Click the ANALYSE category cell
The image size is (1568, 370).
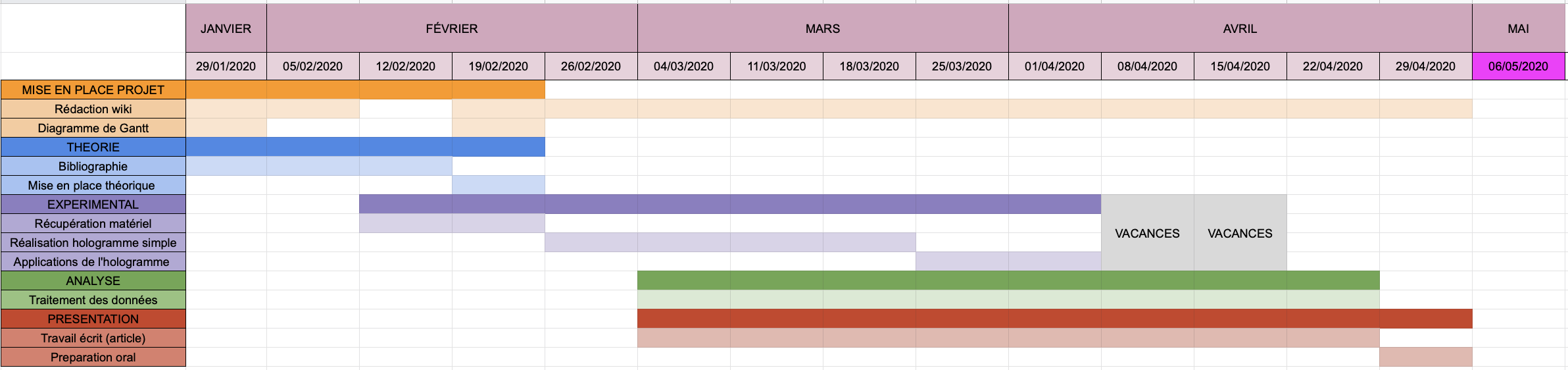pyautogui.click(x=93, y=280)
